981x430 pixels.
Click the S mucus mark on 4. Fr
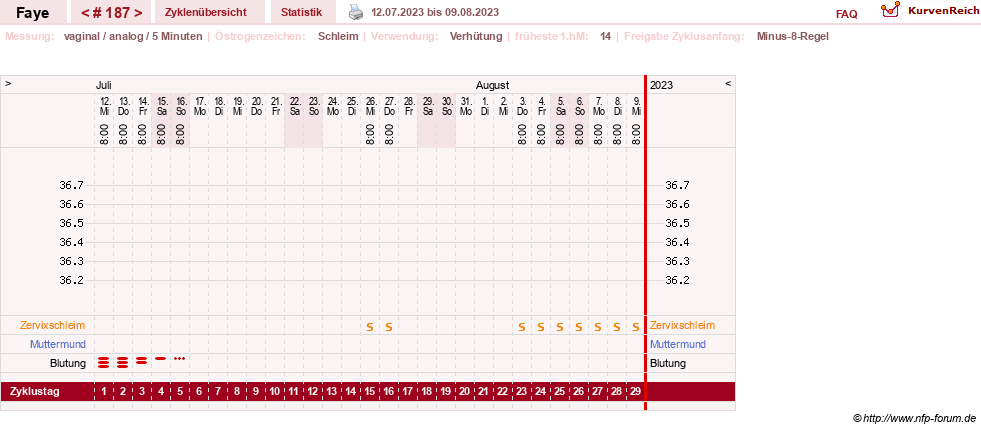(x=541, y=327)
